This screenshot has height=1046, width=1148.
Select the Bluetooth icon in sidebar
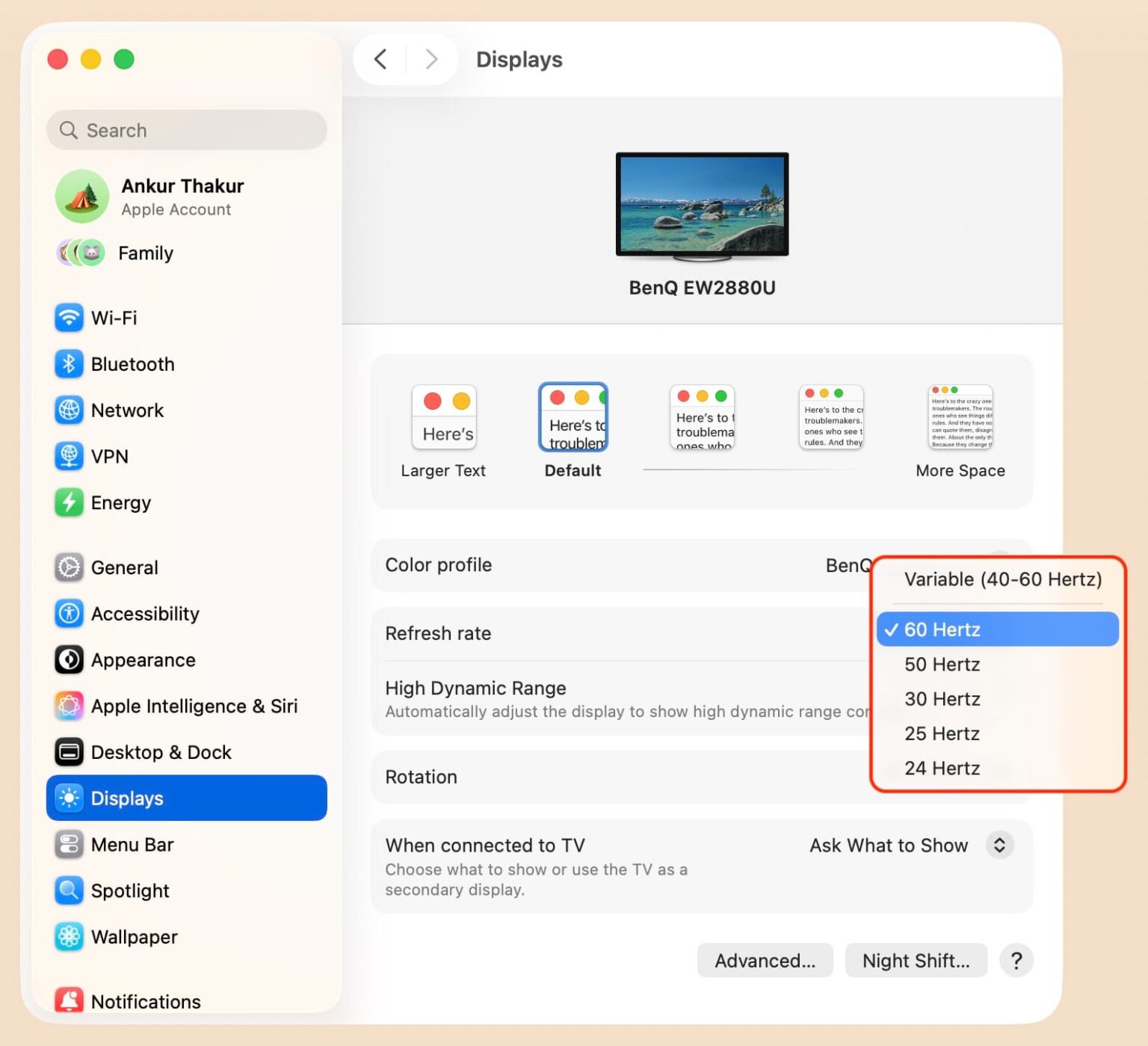click(x=69, y=364)
